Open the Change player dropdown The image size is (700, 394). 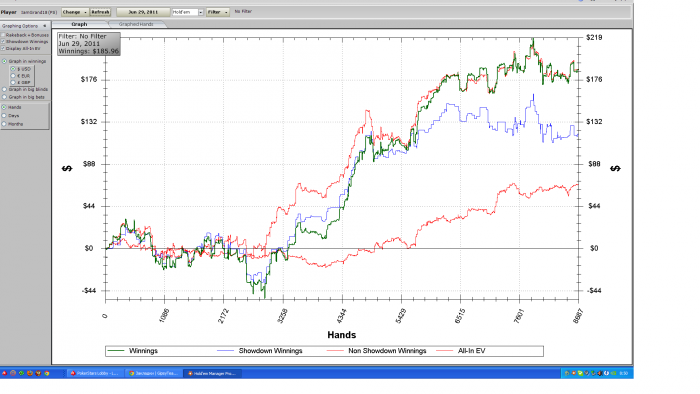point(75,12)
